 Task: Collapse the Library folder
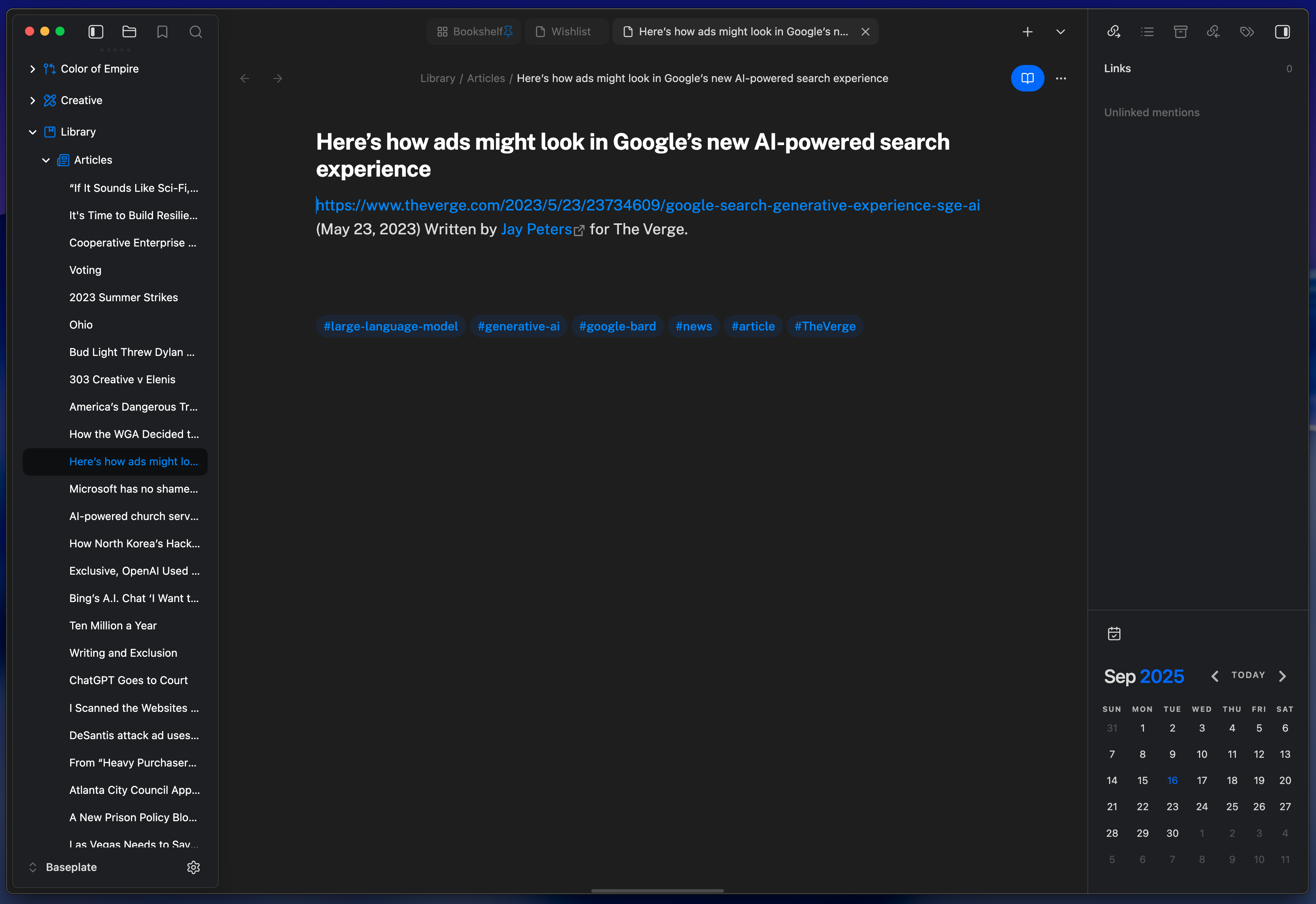click(32, 132)
